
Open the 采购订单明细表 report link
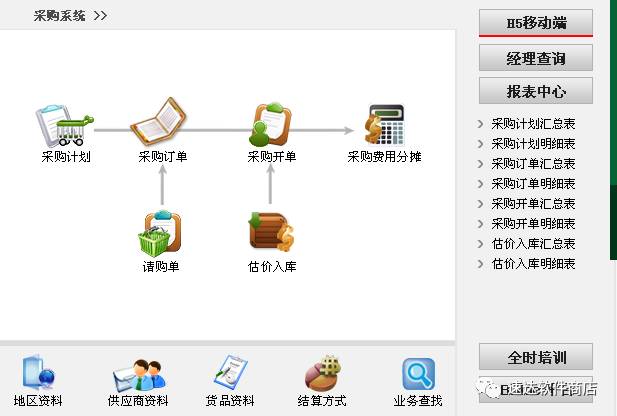(533, 184)
